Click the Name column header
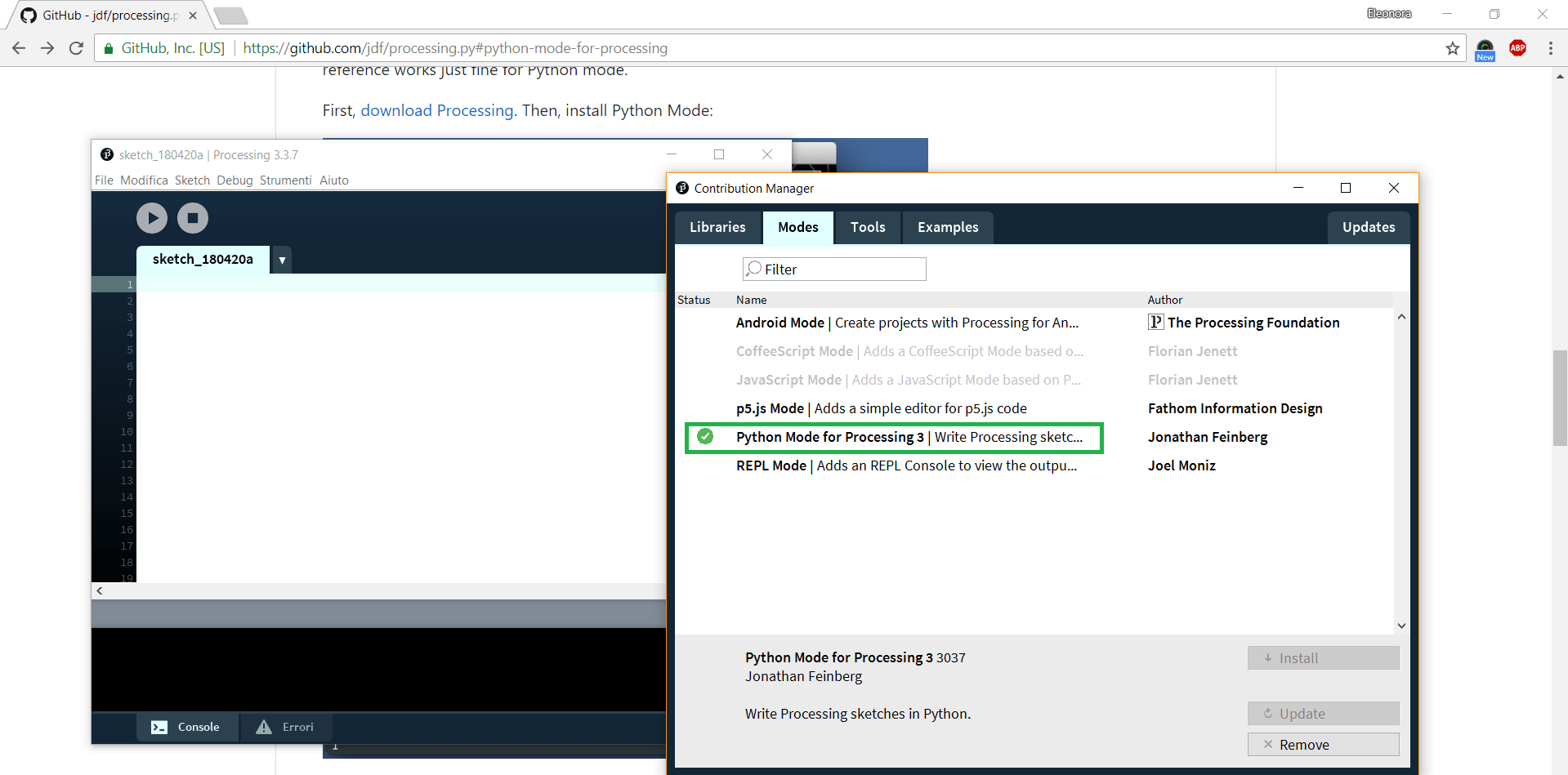The height and width of the screenshot is (775, 1568). [751, 300]
